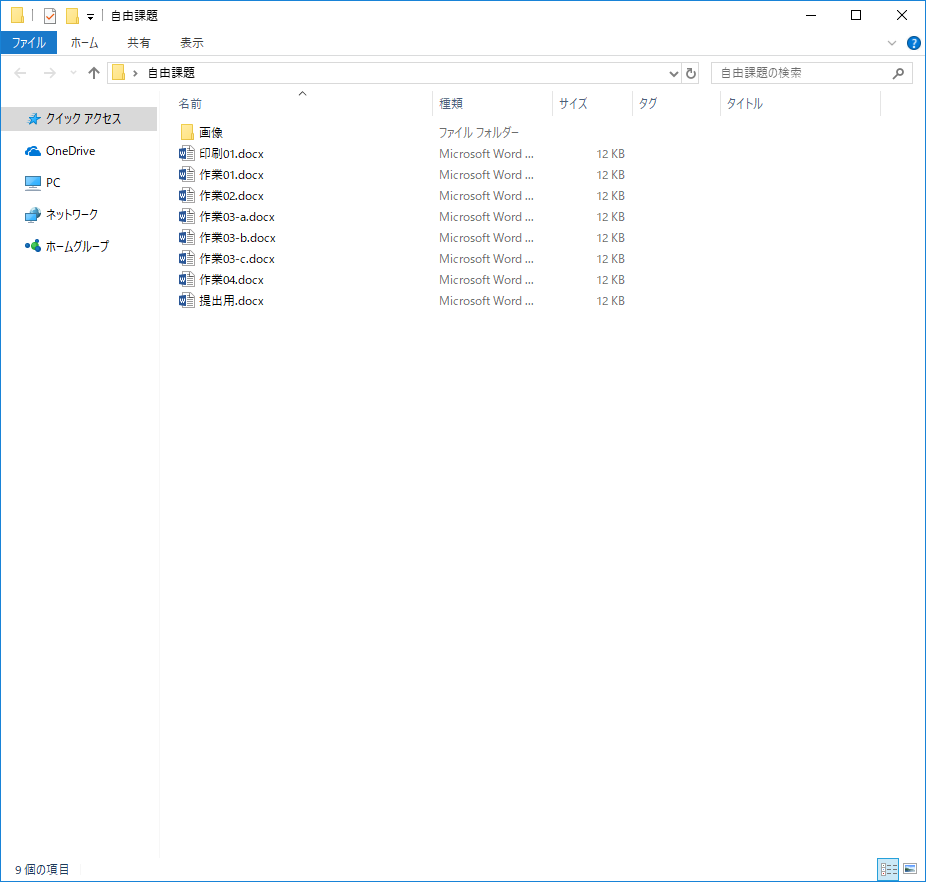Open the recent locations dropdown arrow
The height and width of the screenshot is (882, 926).
[x=73, y=73]
